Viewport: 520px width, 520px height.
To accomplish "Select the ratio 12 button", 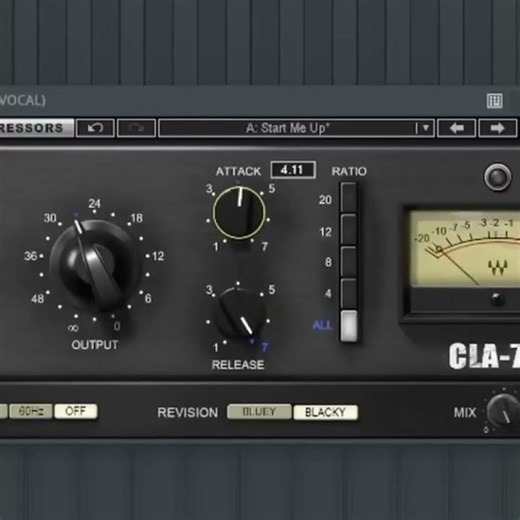I will pos(349,230).
